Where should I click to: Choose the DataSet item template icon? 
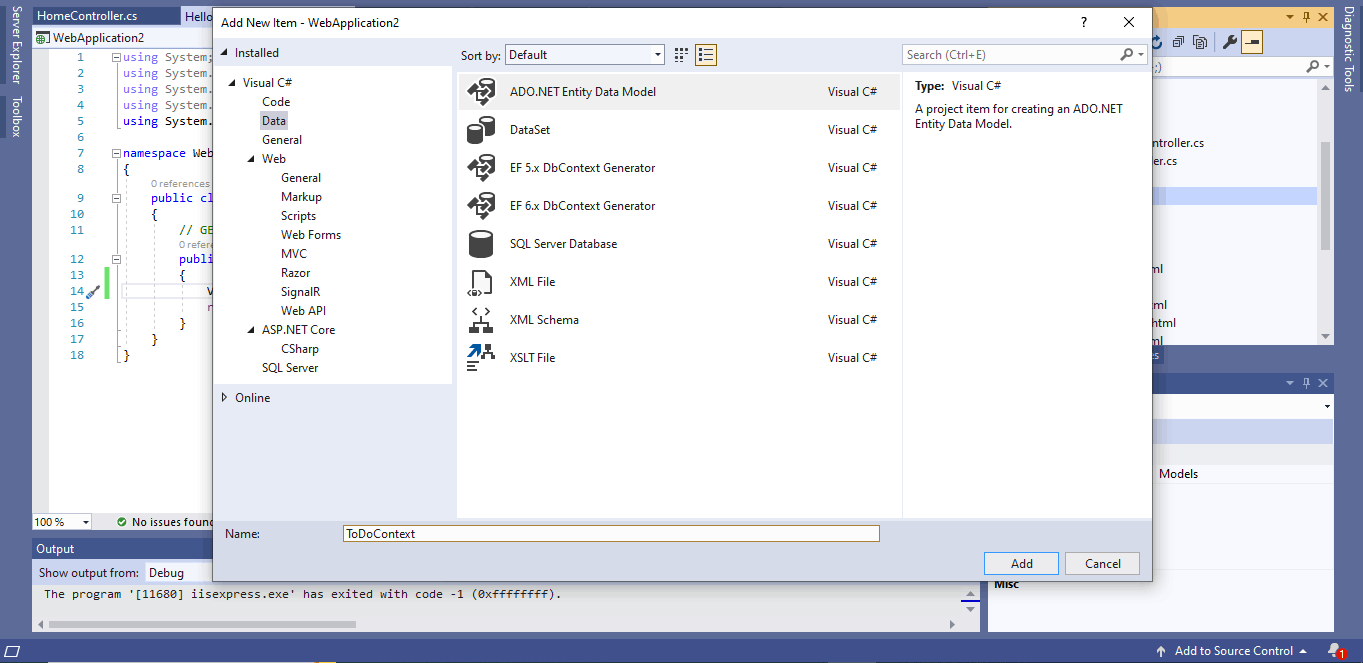click(481, 130)
